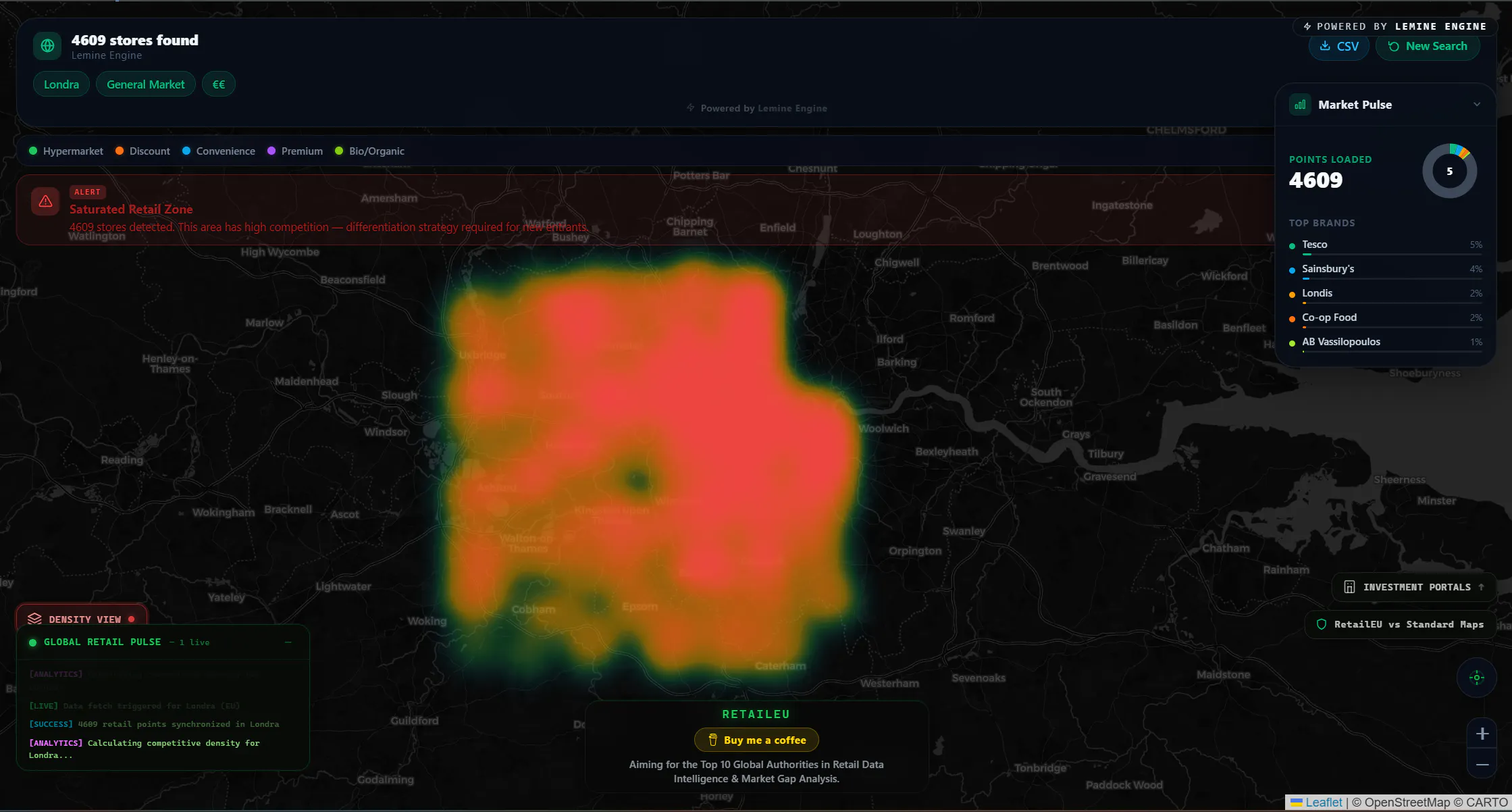Screen dimensions: 1512x812
Task: Open the OpenStreetMap attribution link
Action: [1407, 803]
